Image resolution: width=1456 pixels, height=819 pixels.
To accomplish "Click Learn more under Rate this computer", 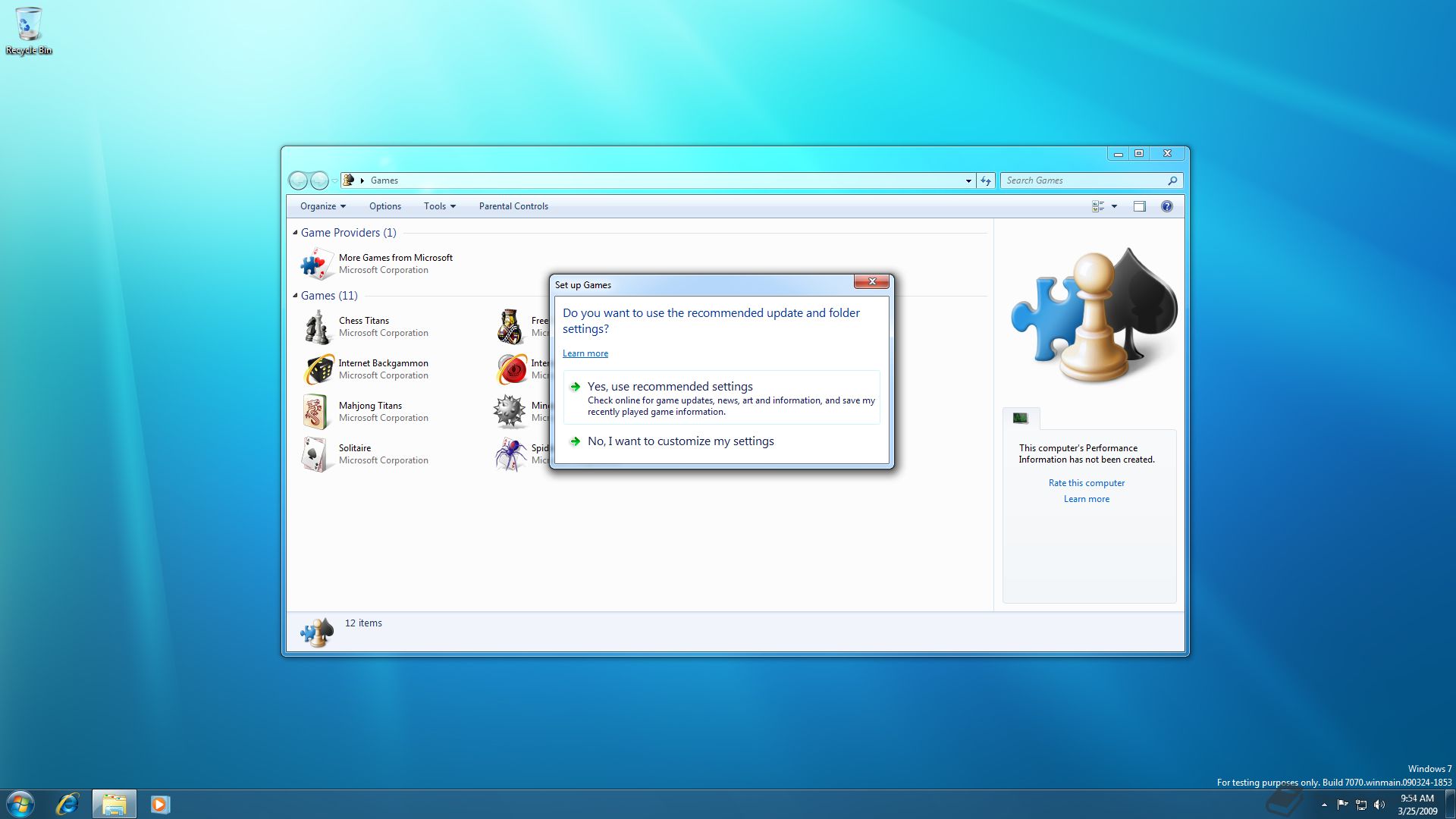I will pos(1087,499).
